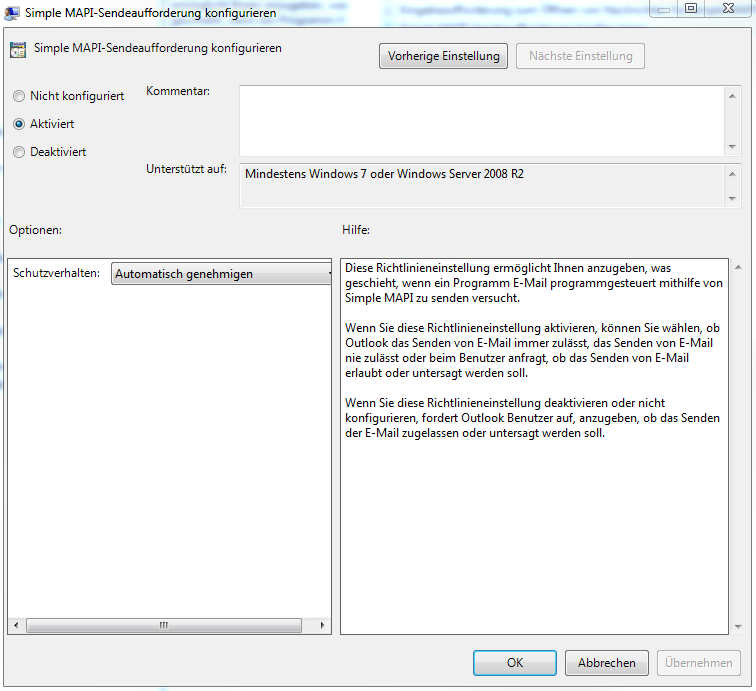Close the dialog with the X button
Image resolution: width=756 pixels, height=691 pixels.
728,8
